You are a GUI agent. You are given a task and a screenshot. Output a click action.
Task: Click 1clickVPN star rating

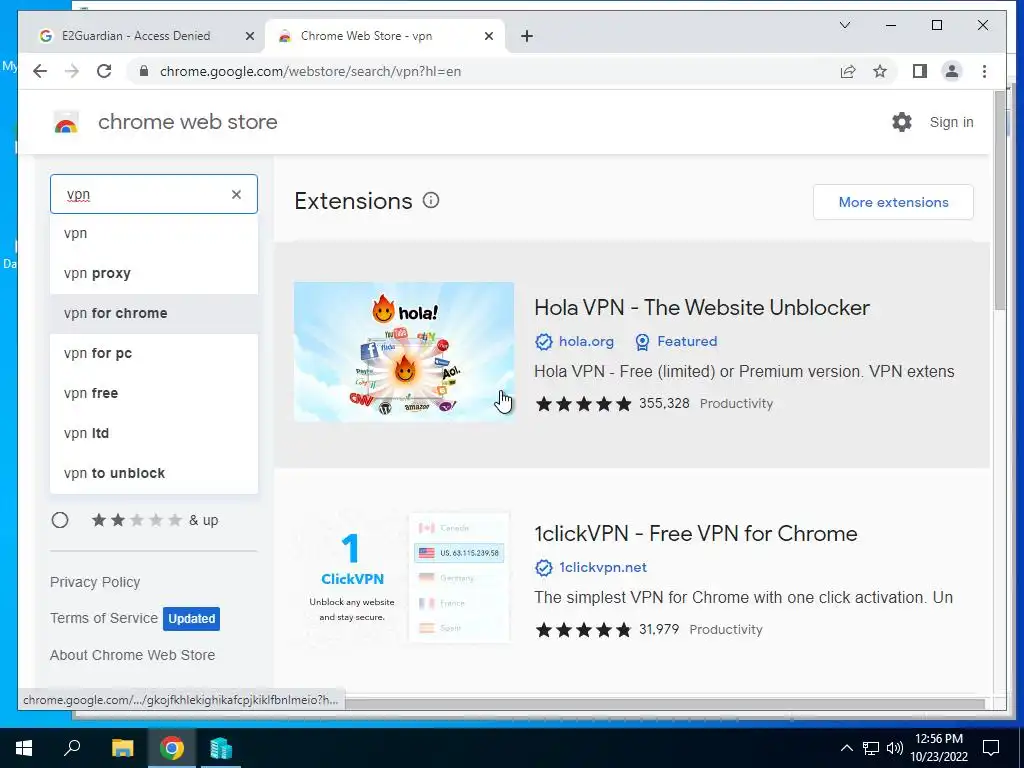[x=583, y=630]
